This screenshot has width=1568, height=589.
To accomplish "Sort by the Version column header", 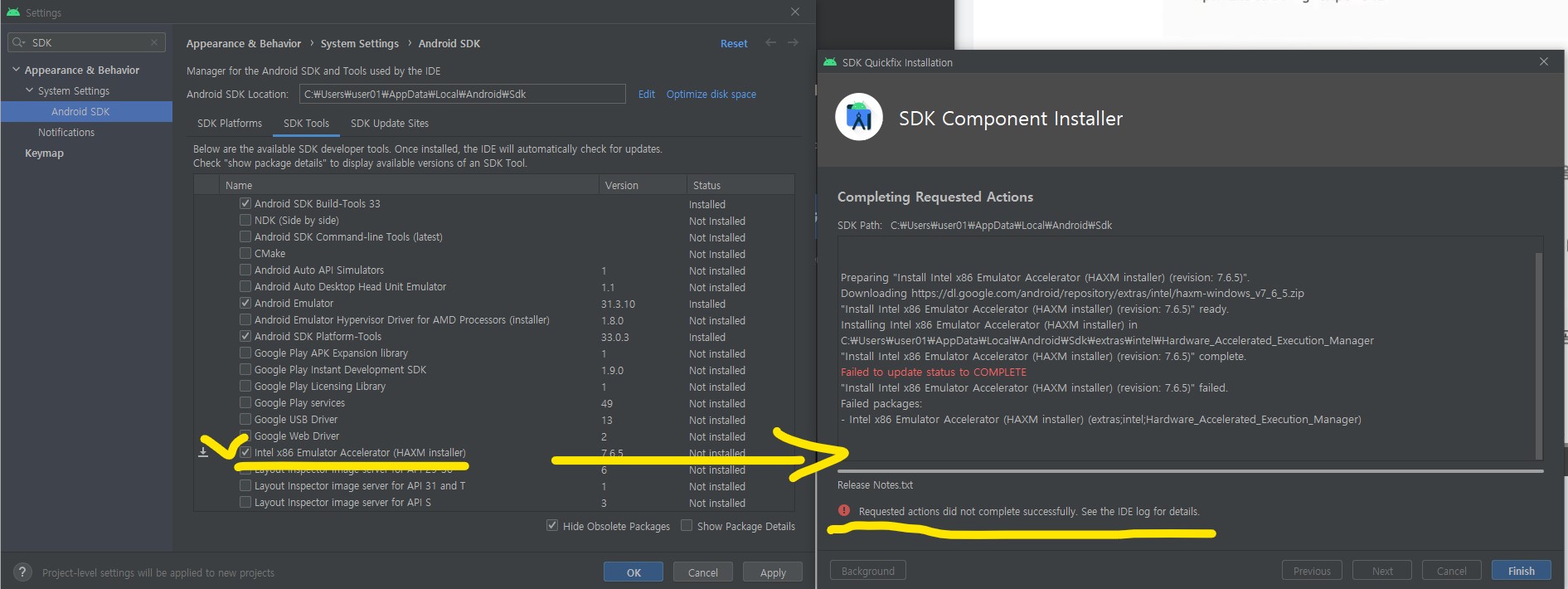I will click(x=643, y=185).
